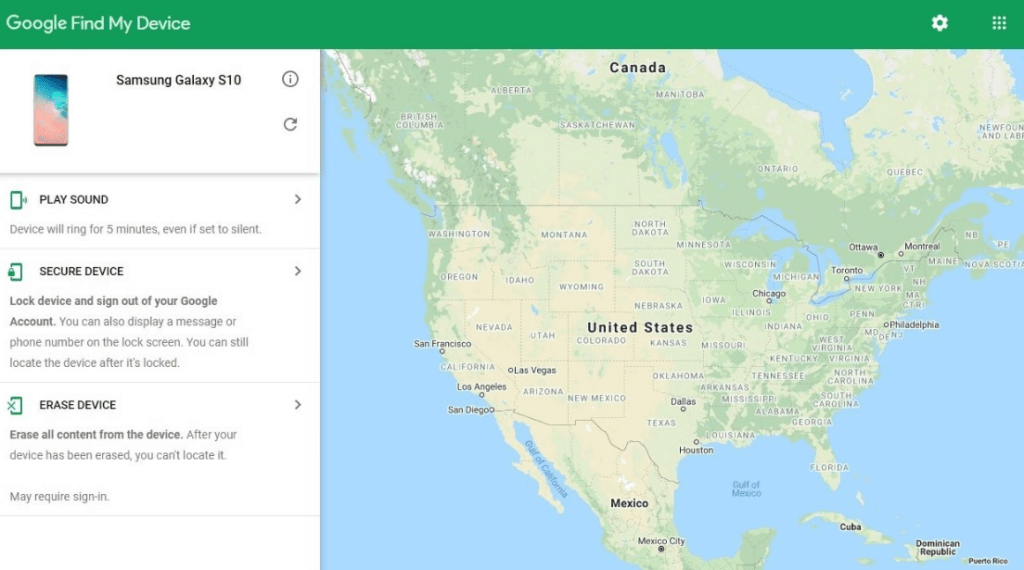Choose the ERASE DEVICE option
The height and width of the screenshot is (570, 1024).
[x=77, y=405]
